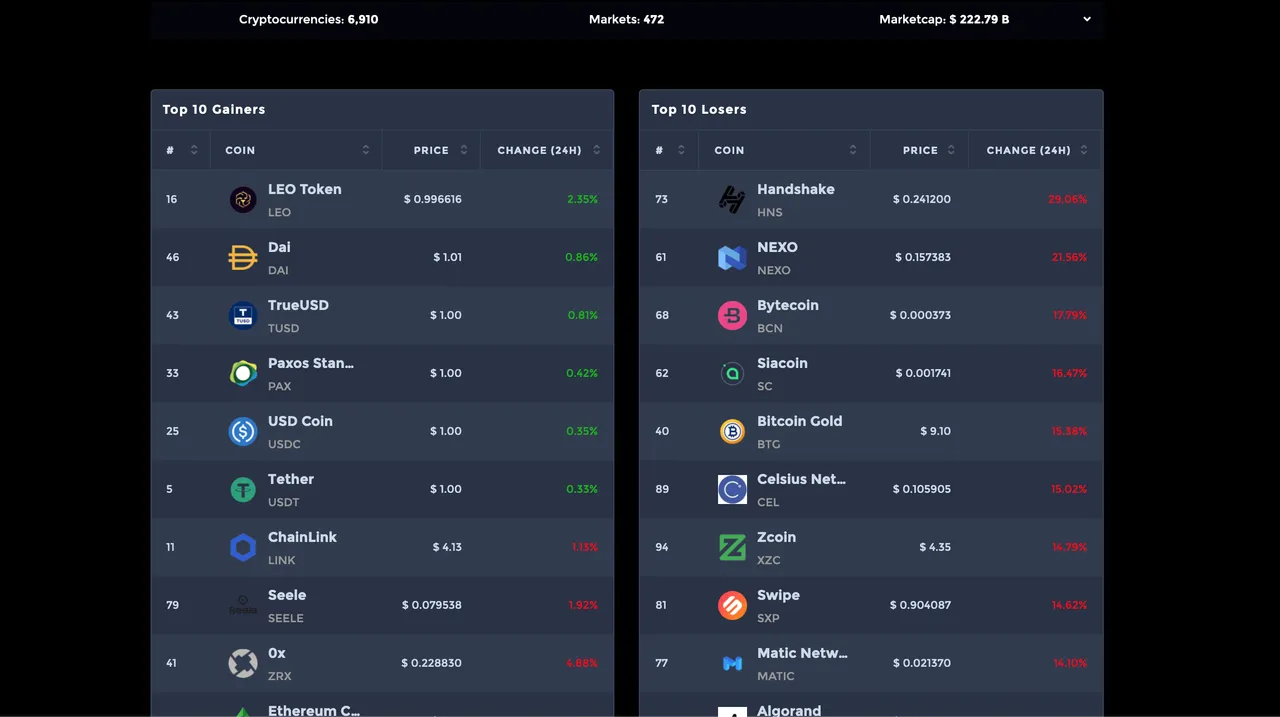Open the Dai coin name link
The width and height of the screenshot is (1280, 717).
pyautogui.click(x=279, y=247)
